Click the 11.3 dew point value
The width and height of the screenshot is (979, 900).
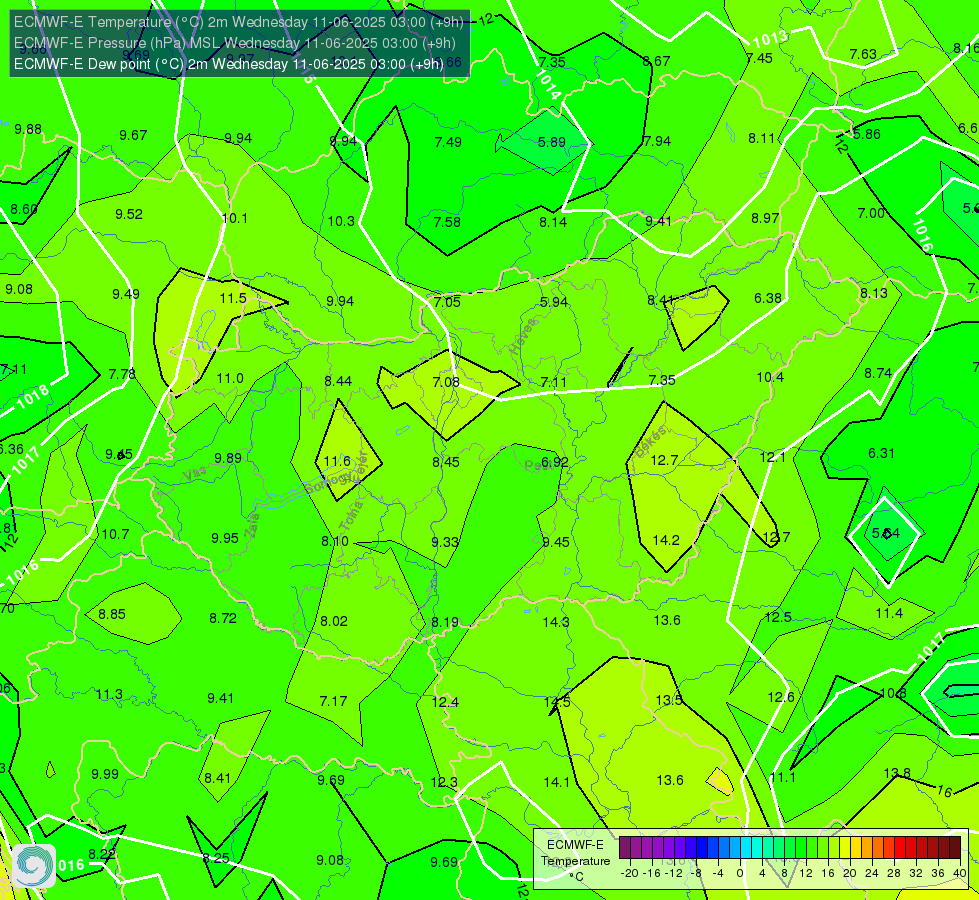[x=109, y=695]
